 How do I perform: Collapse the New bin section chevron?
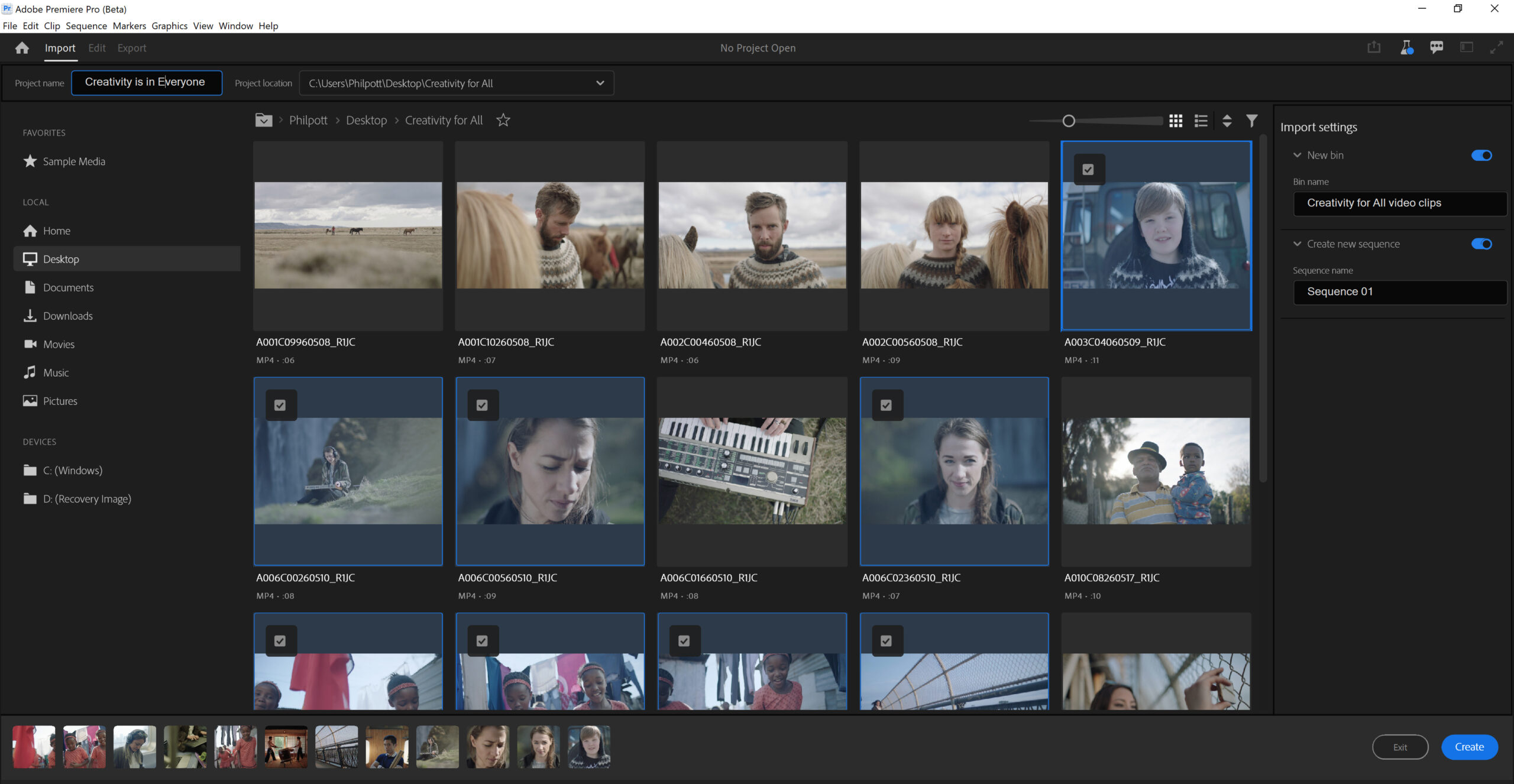click(x=1297, y=155)
